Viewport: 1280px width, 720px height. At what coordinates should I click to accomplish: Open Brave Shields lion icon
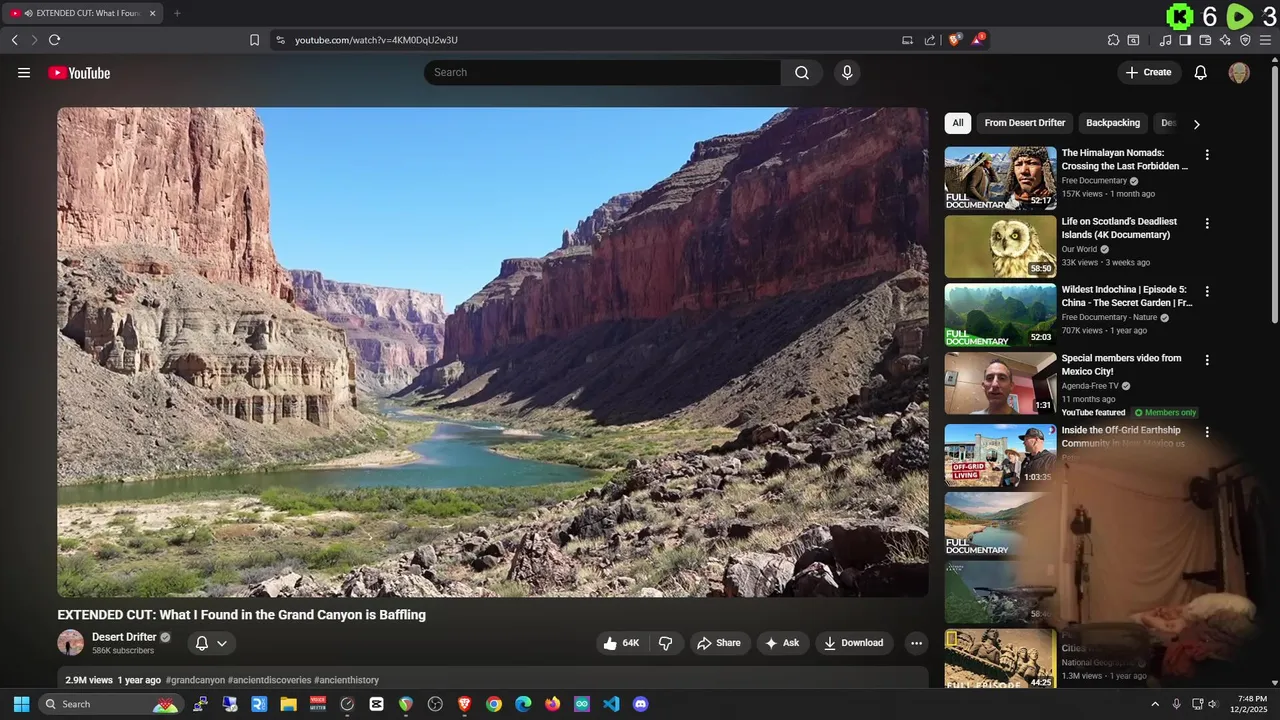[954, 40]
